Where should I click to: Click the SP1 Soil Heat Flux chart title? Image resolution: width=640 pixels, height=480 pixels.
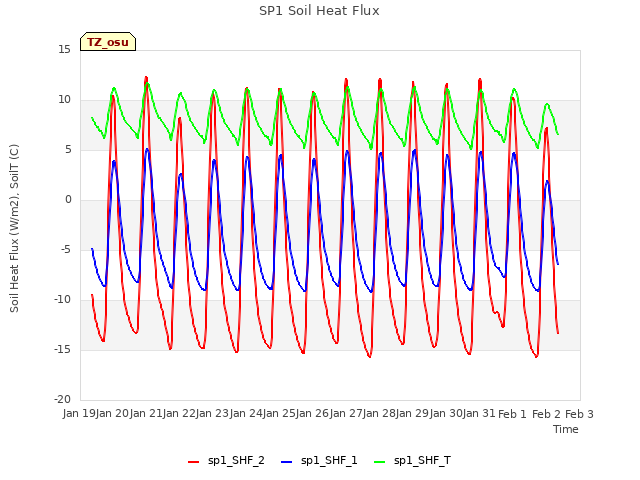point(319,11)
